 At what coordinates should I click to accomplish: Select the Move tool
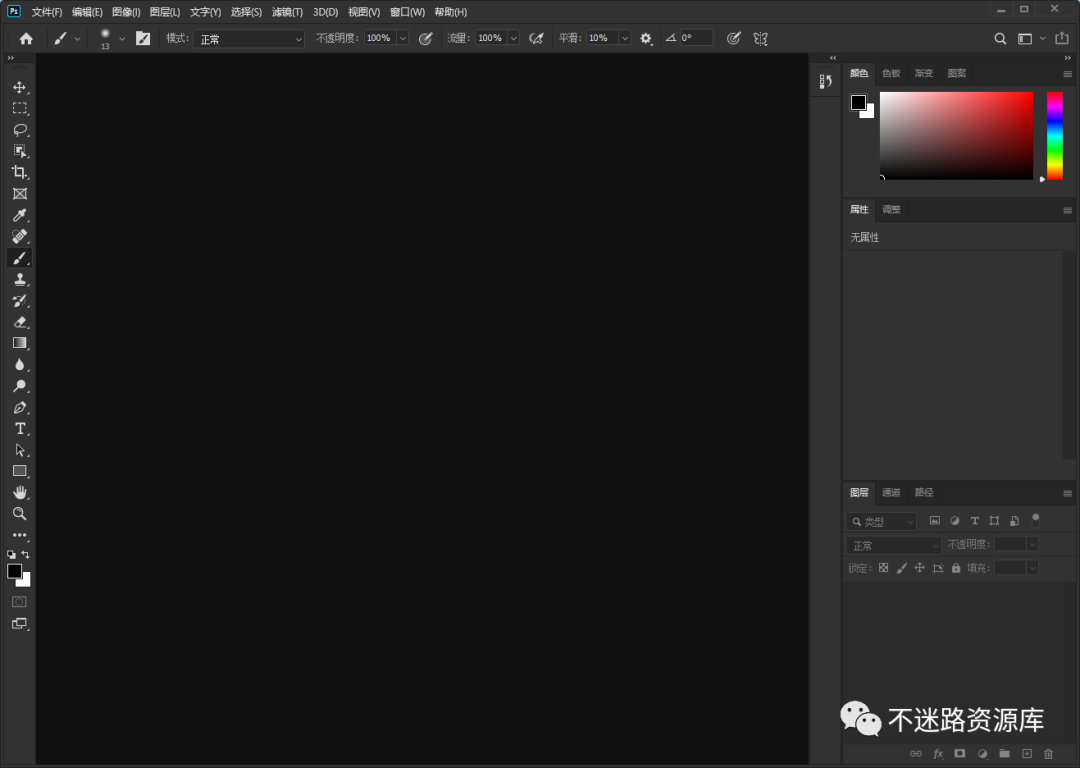click(19, 87)
